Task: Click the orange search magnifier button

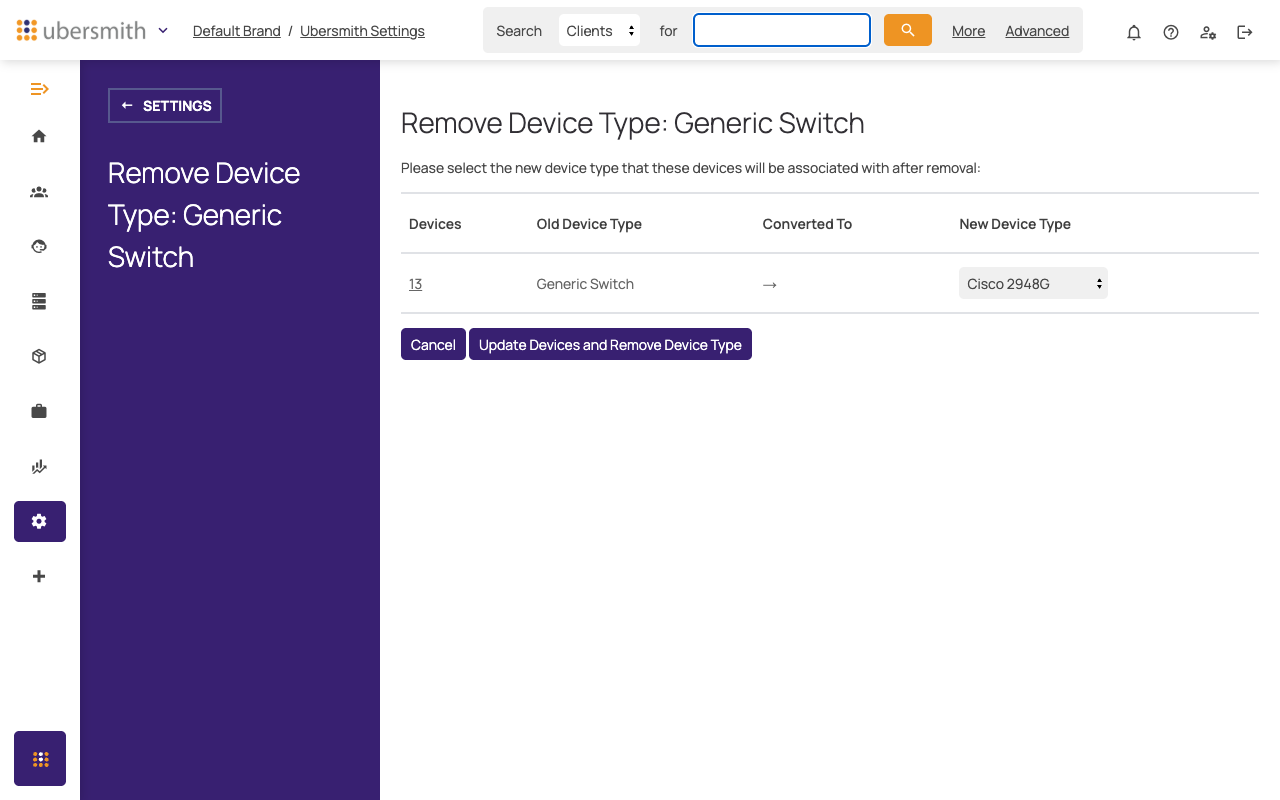Action: click(908, 30)
